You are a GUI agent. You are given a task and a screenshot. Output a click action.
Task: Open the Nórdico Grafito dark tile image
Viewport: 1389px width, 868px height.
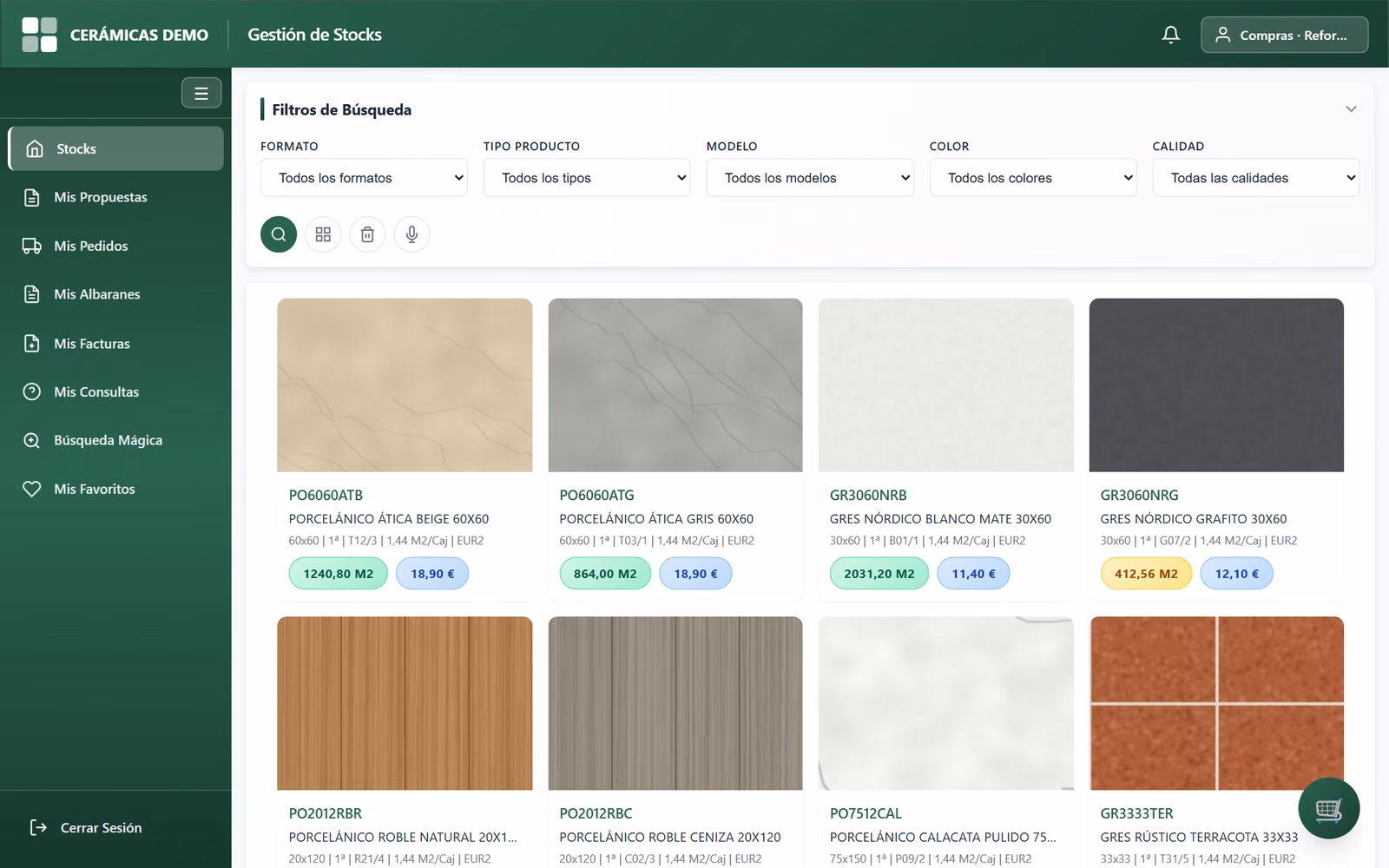1216,385
